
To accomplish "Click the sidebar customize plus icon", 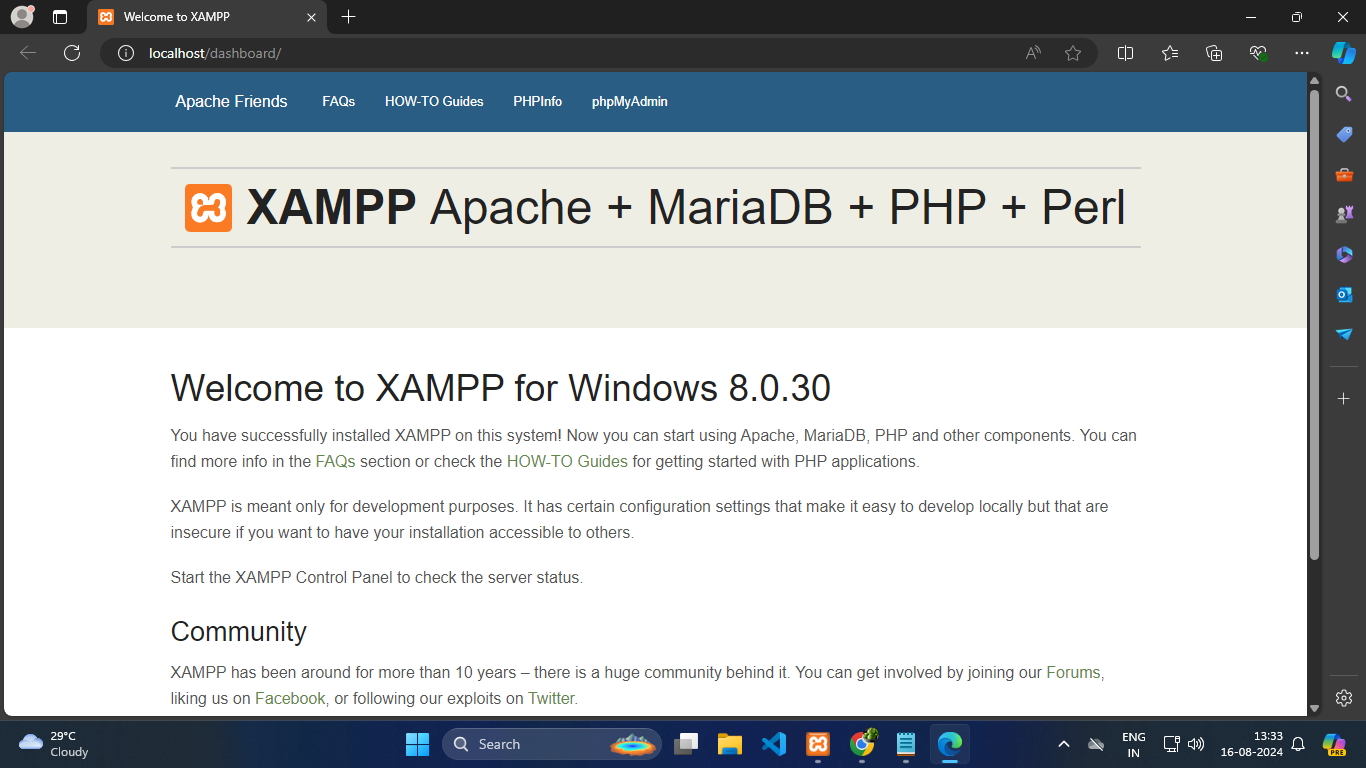I will [1344, 399].
